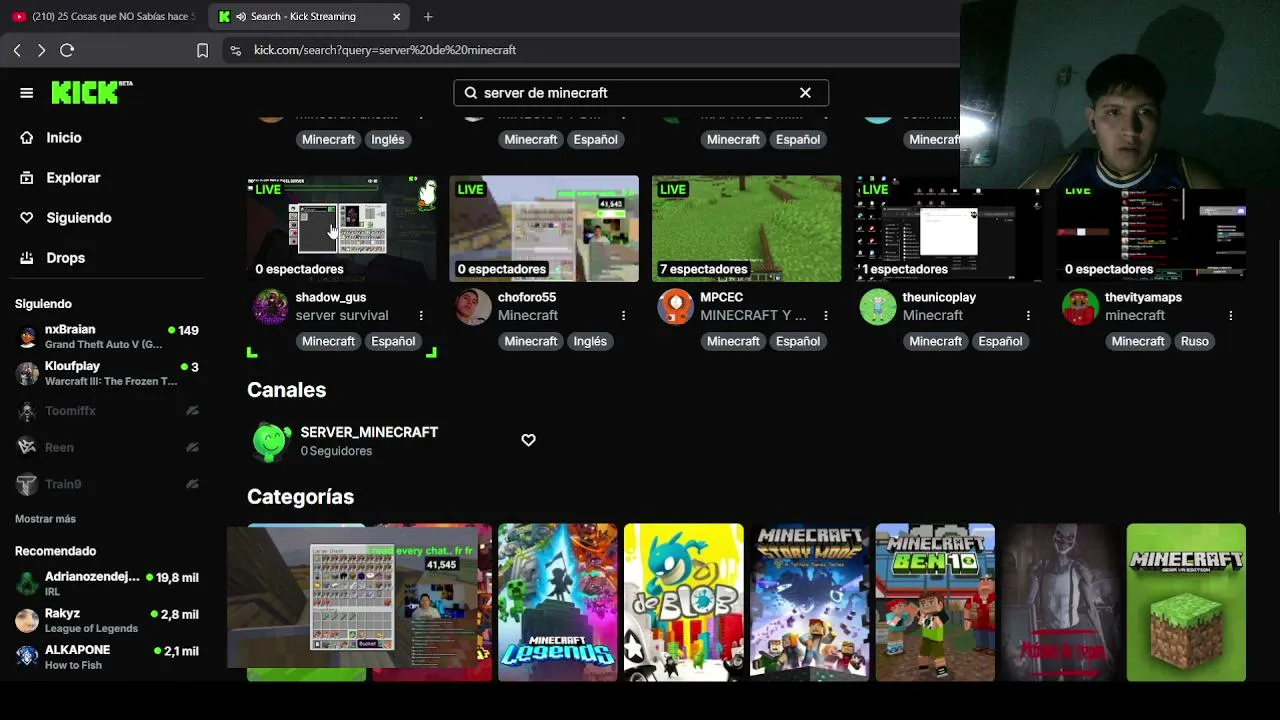Screen dimensions: 1280x720
Task: Open options menu for MPCEC stream
Action: pos(825,315)
